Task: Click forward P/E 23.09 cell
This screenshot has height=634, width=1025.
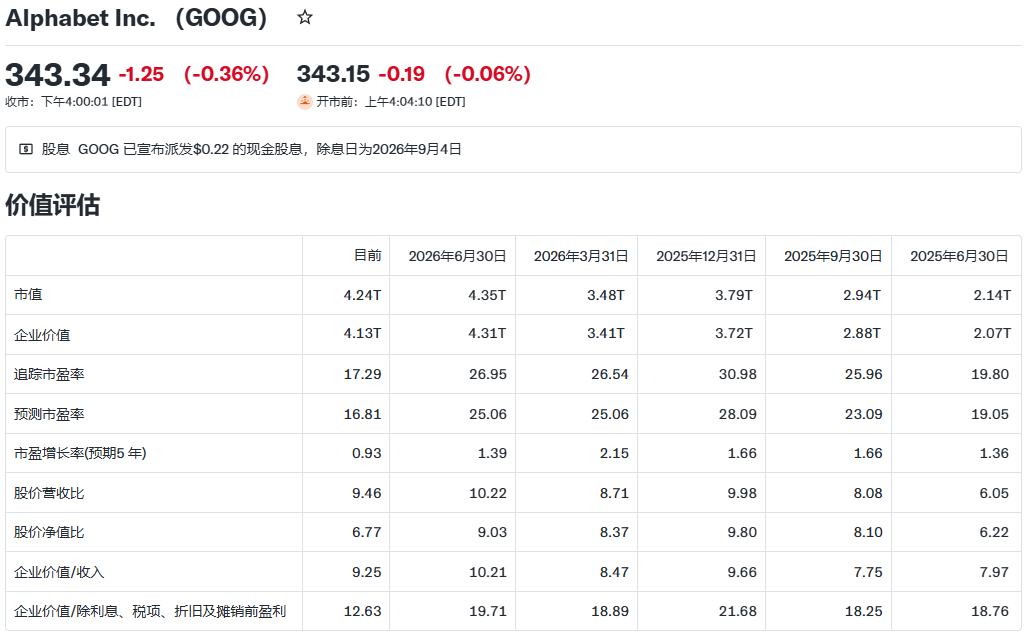Action: tap(864, 414)
